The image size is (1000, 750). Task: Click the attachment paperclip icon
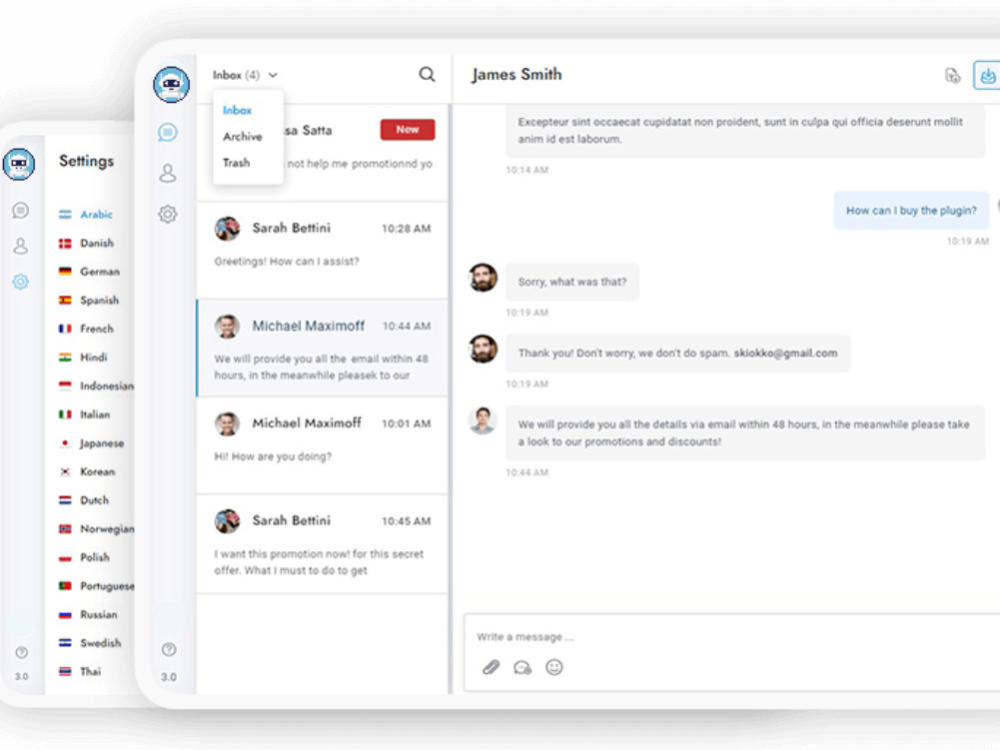pos(490,667)
